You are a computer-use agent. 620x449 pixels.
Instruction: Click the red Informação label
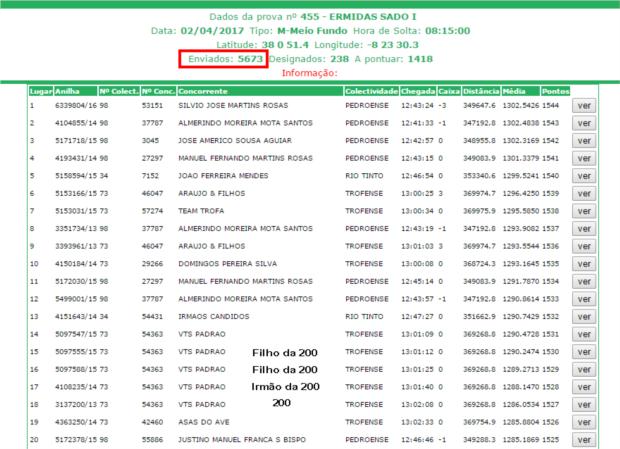pyautogui.click(x=310, y=73)
